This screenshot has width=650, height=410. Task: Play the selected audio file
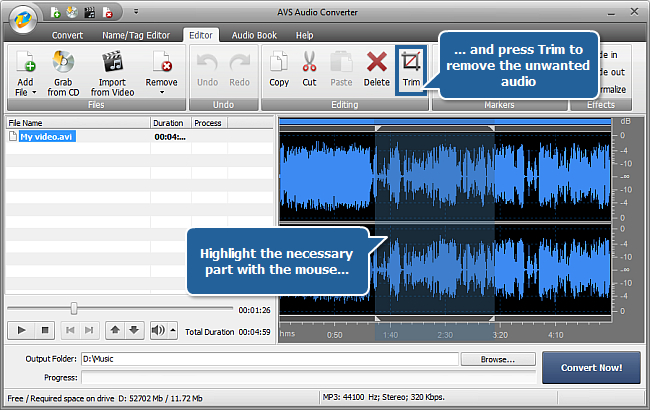[x=21, y=330]
